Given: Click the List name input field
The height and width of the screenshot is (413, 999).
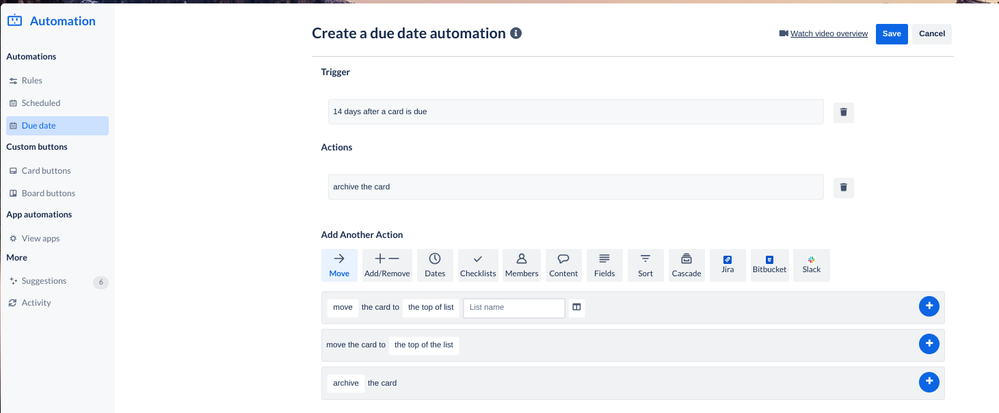Looking at the screenshot, I should point(514,307).
